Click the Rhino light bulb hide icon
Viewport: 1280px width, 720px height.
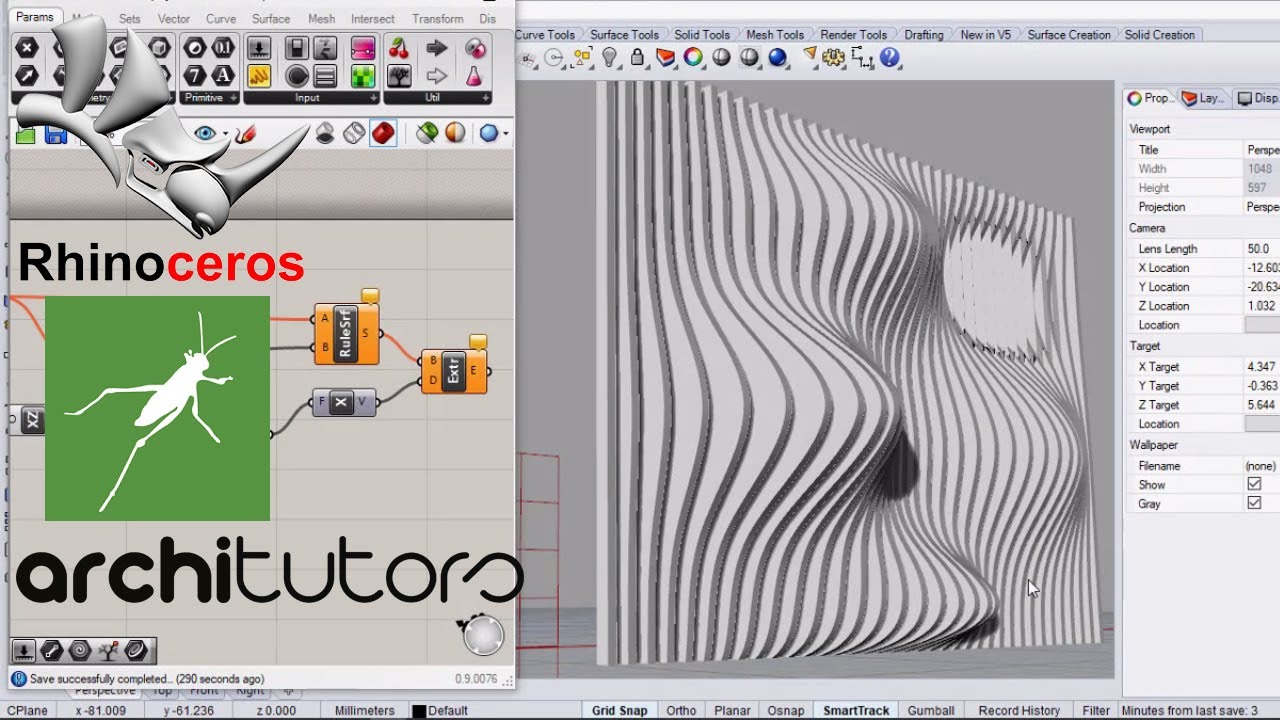pyautogui.click(x=609, y=57)
